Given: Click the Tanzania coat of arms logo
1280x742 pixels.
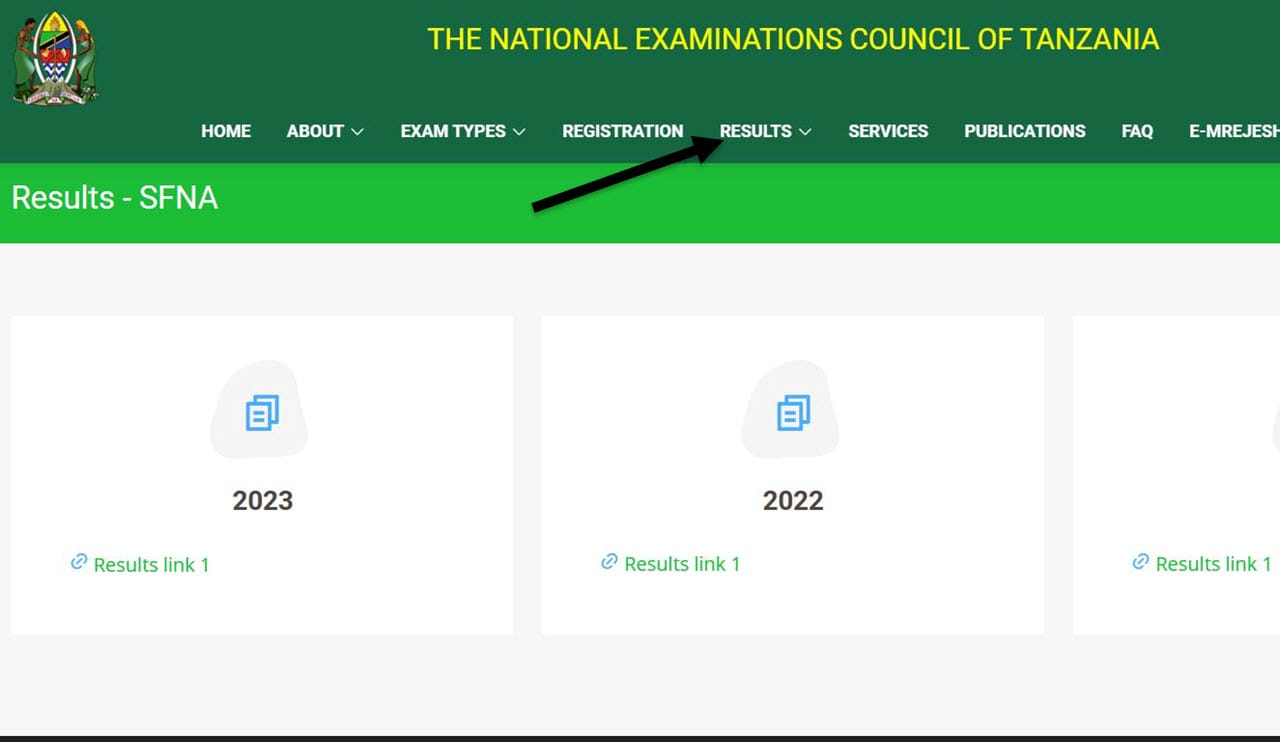Looking at the screenshot, I should 55,58.
